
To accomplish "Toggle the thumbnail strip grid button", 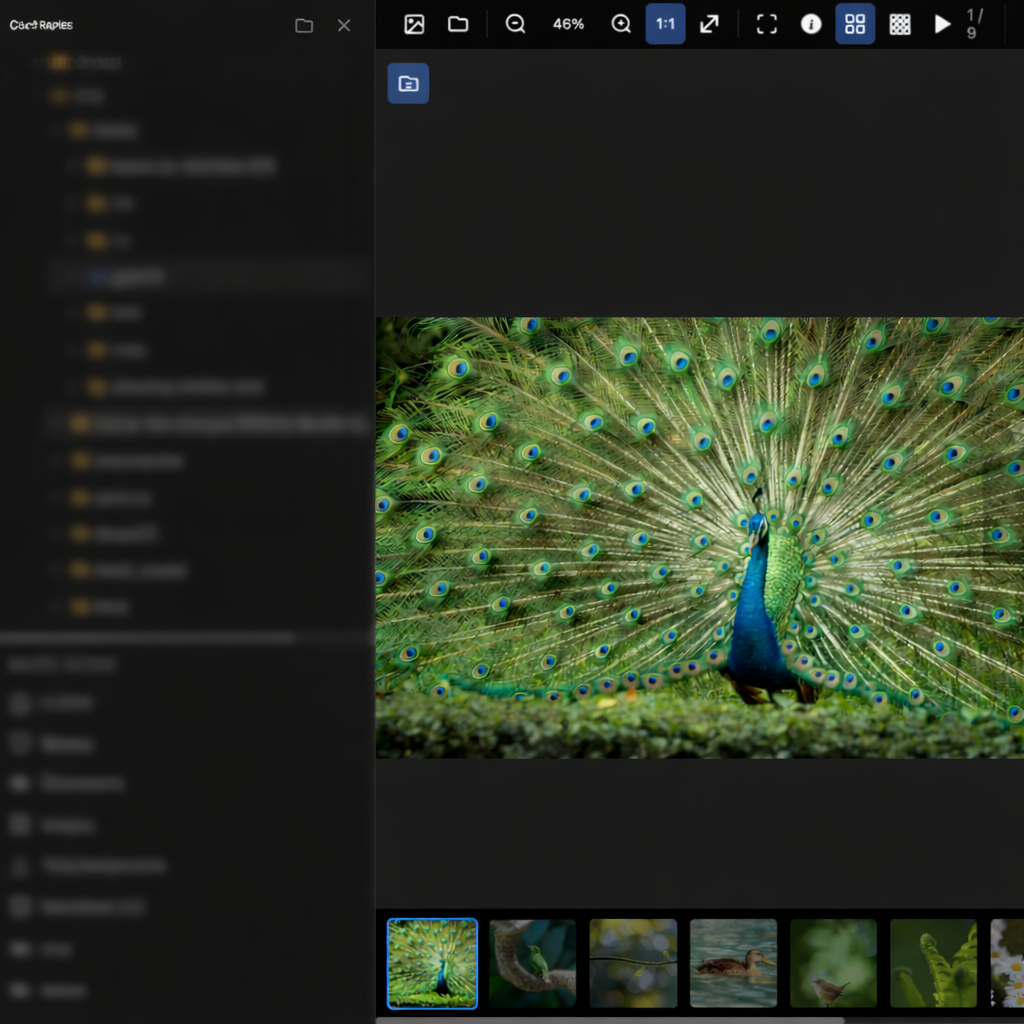I will (x=855, y=24).
